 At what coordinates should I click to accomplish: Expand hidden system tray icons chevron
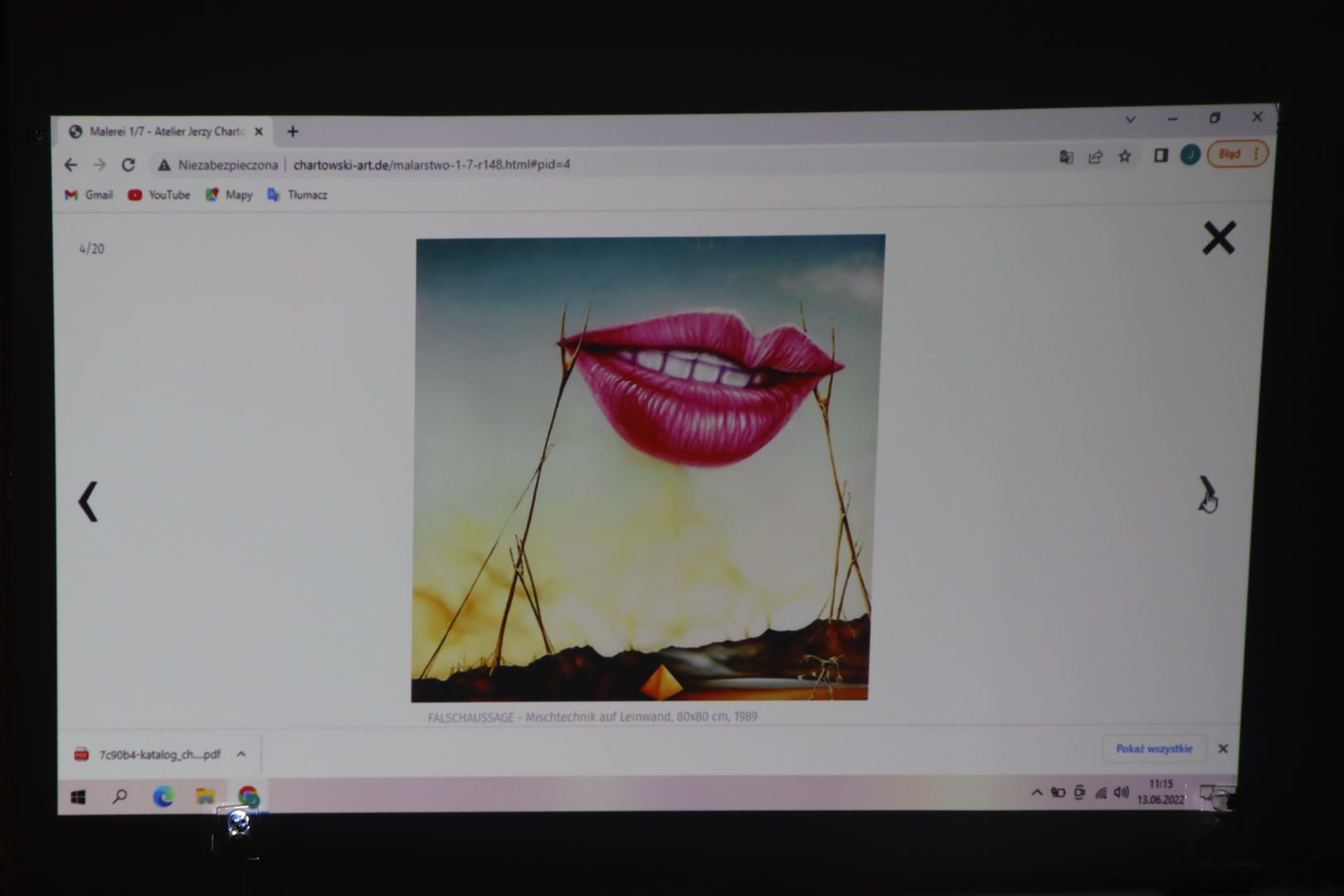tap(1036, 792)
